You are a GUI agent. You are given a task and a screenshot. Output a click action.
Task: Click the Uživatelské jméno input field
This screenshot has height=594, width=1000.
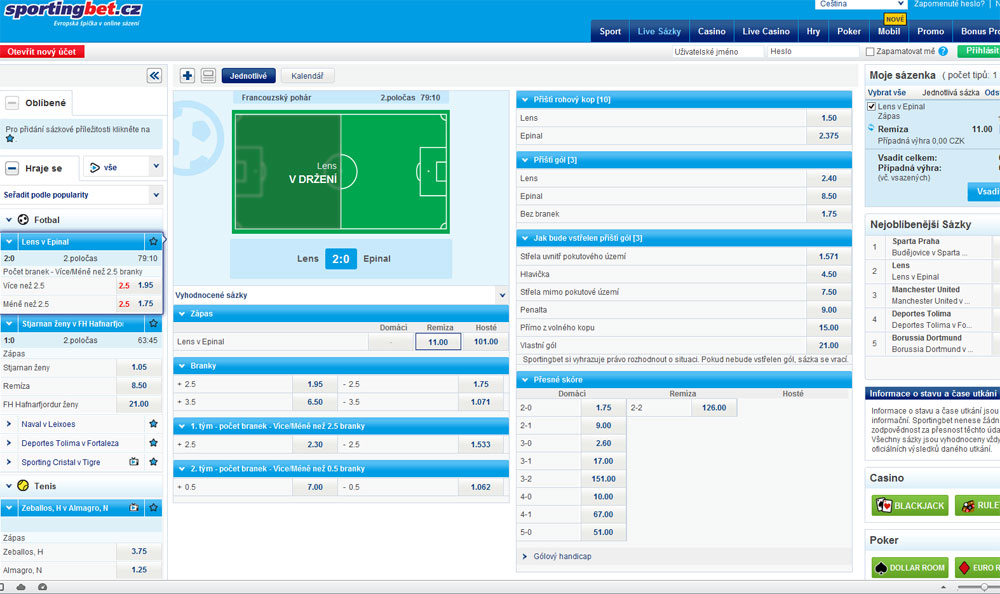(717, 52)
